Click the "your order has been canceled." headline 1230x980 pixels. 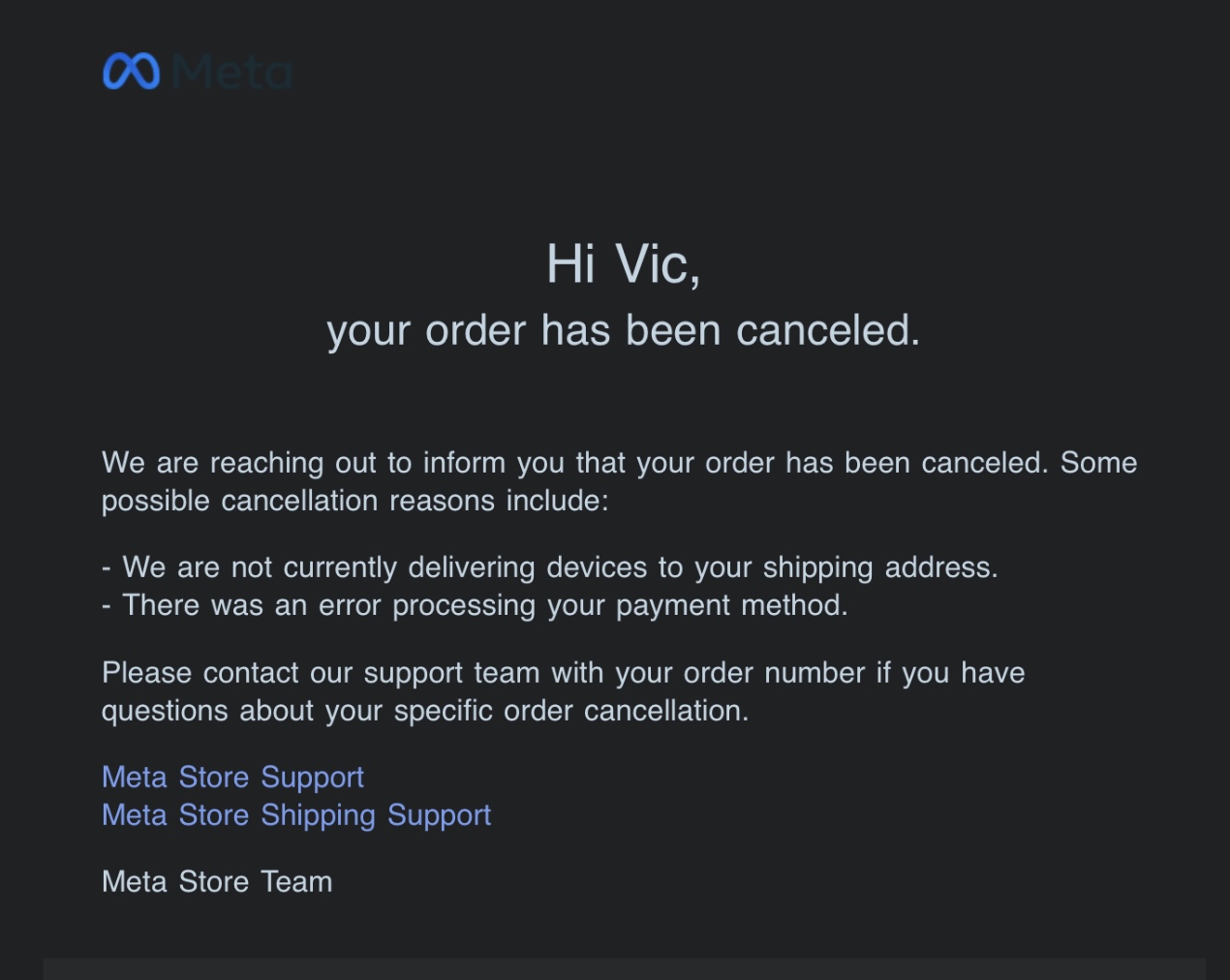[623, 330]
